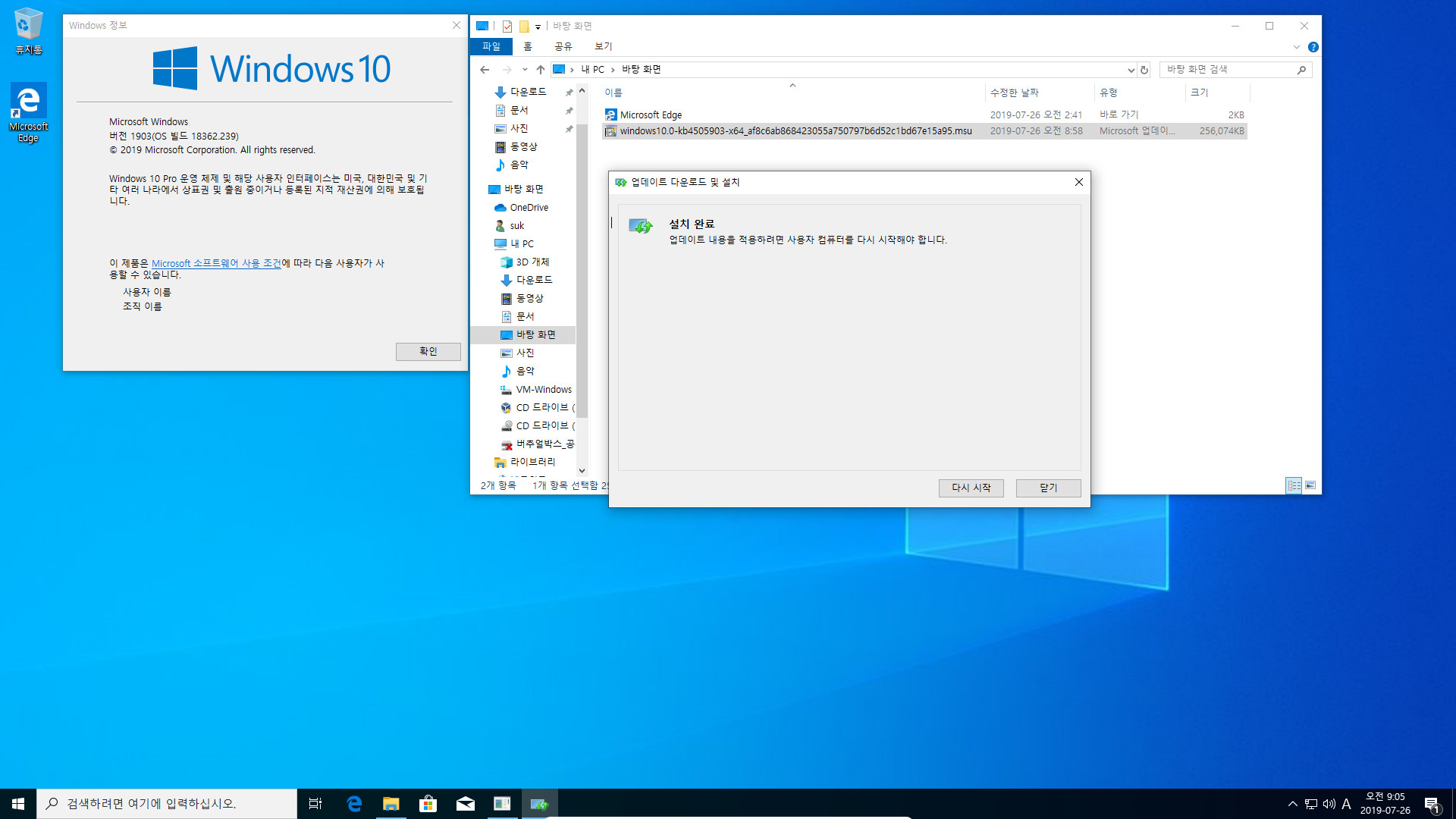Image resolution: width=1456 pixels, height=819 pixels.
Task: Sort files by 크기 column
Action: tap(1217, 93)
